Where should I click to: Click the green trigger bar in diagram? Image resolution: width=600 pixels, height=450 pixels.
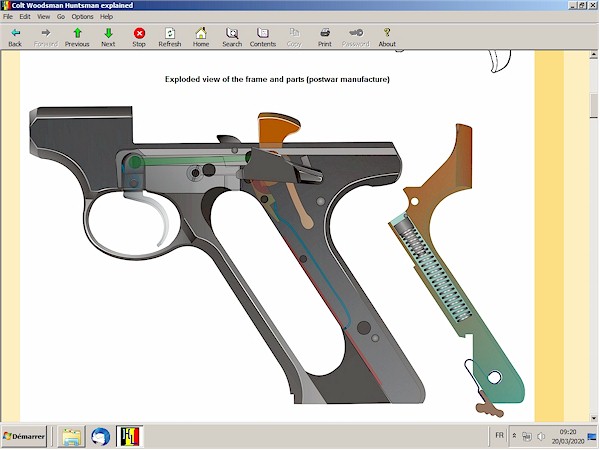[x=191, y=161]
